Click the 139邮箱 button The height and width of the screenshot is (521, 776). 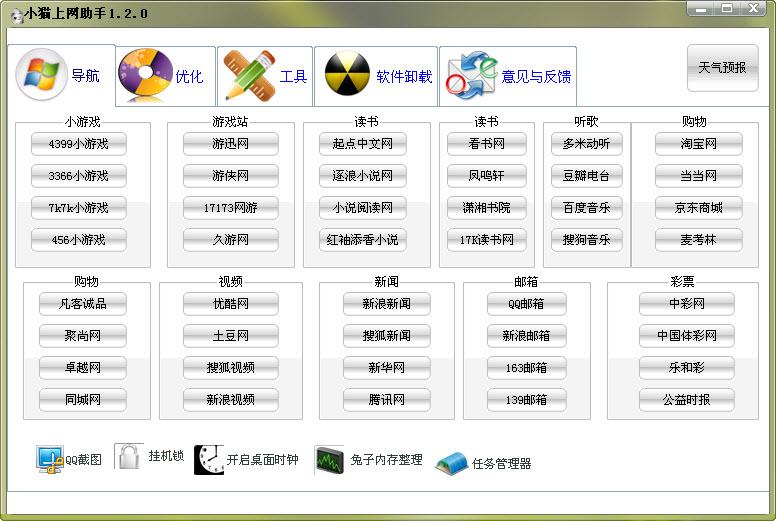coord(527,400)
